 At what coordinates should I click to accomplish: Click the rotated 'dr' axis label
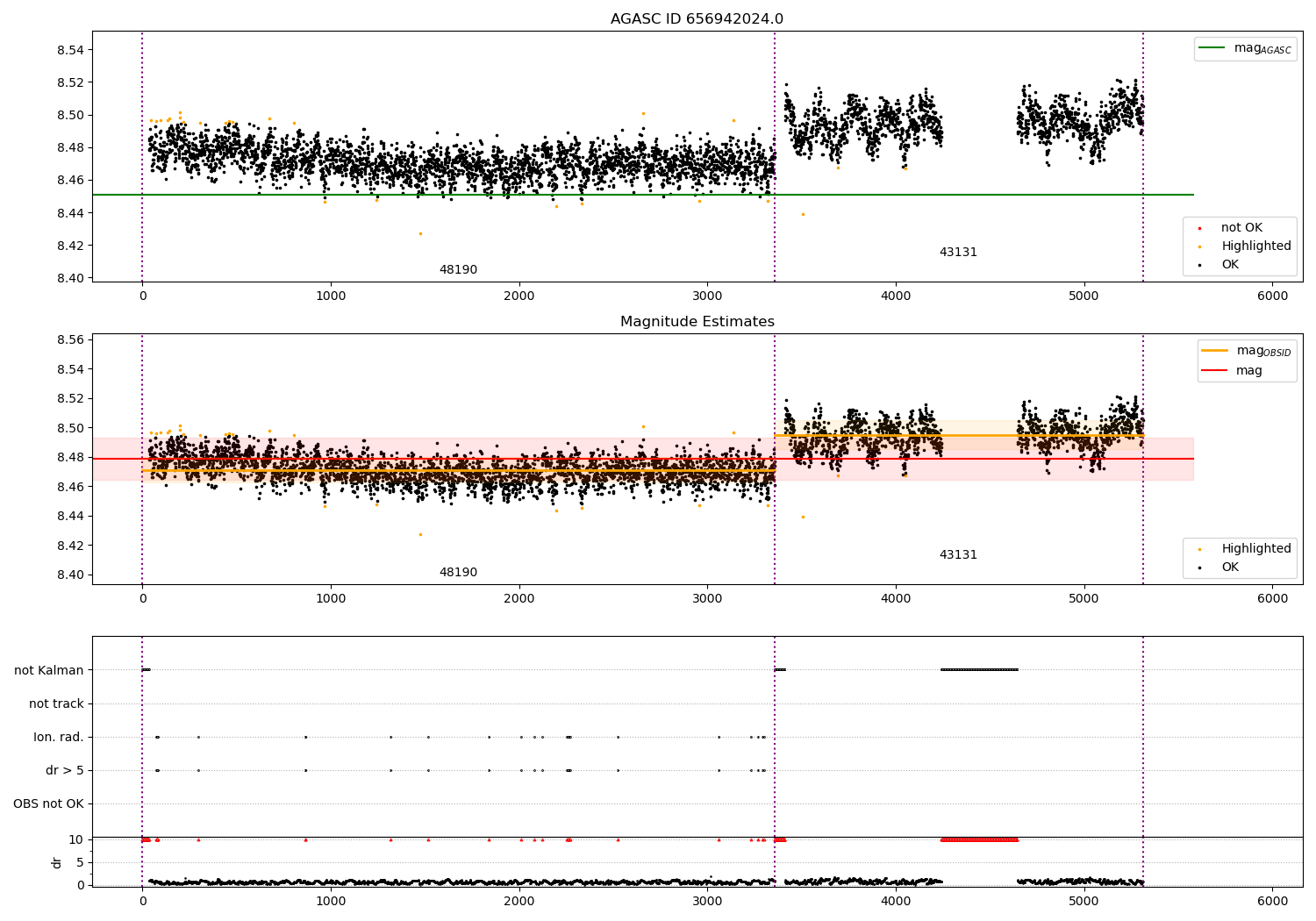[57, 862]
